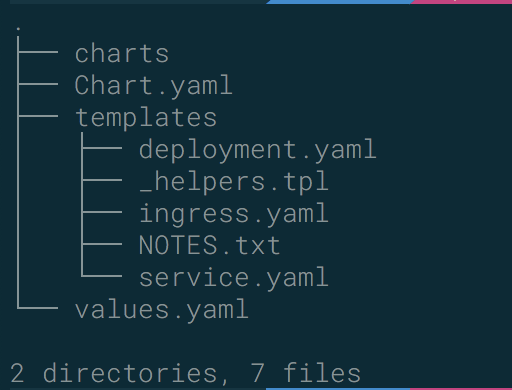Click the Chart.yaml file name
The image size is (512, 390).
153,85
